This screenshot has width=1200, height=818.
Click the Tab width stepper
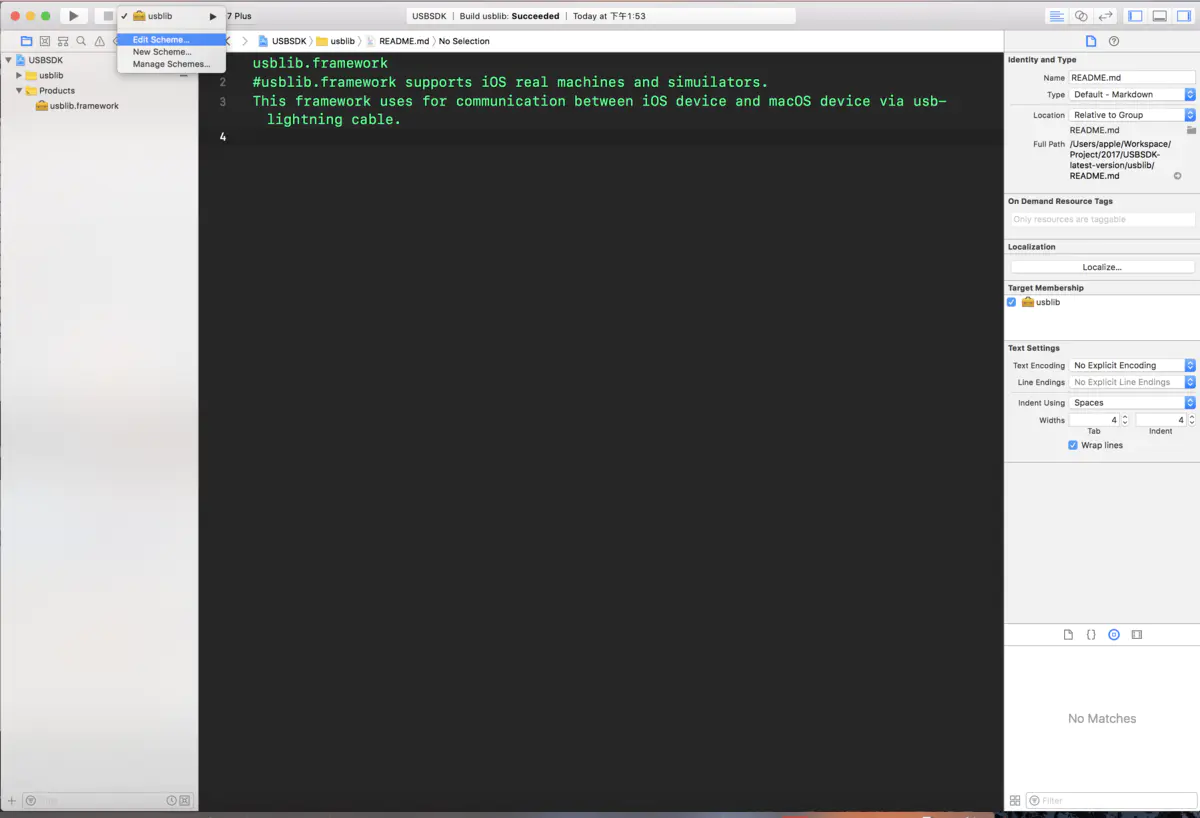tap(1125, 420)
